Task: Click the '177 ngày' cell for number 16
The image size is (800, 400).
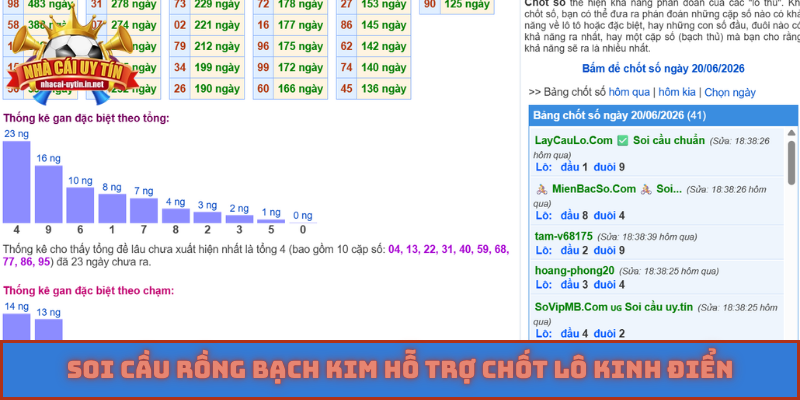Action: click(301, 25)
